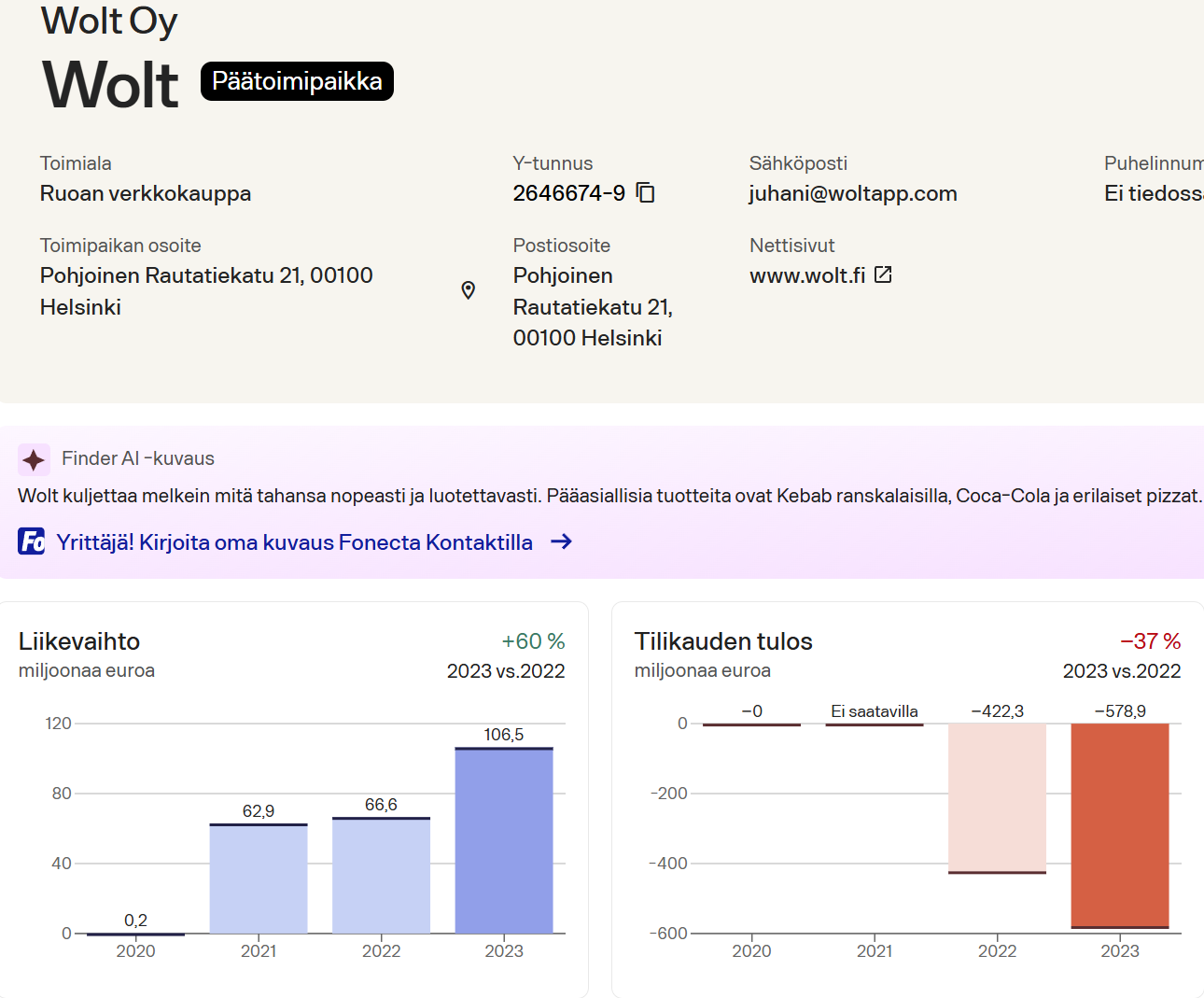Click the visiting address 'Pohjoinen Rautatiekatu 21, 00100 Helsinki'

click(x=206, y=291)
